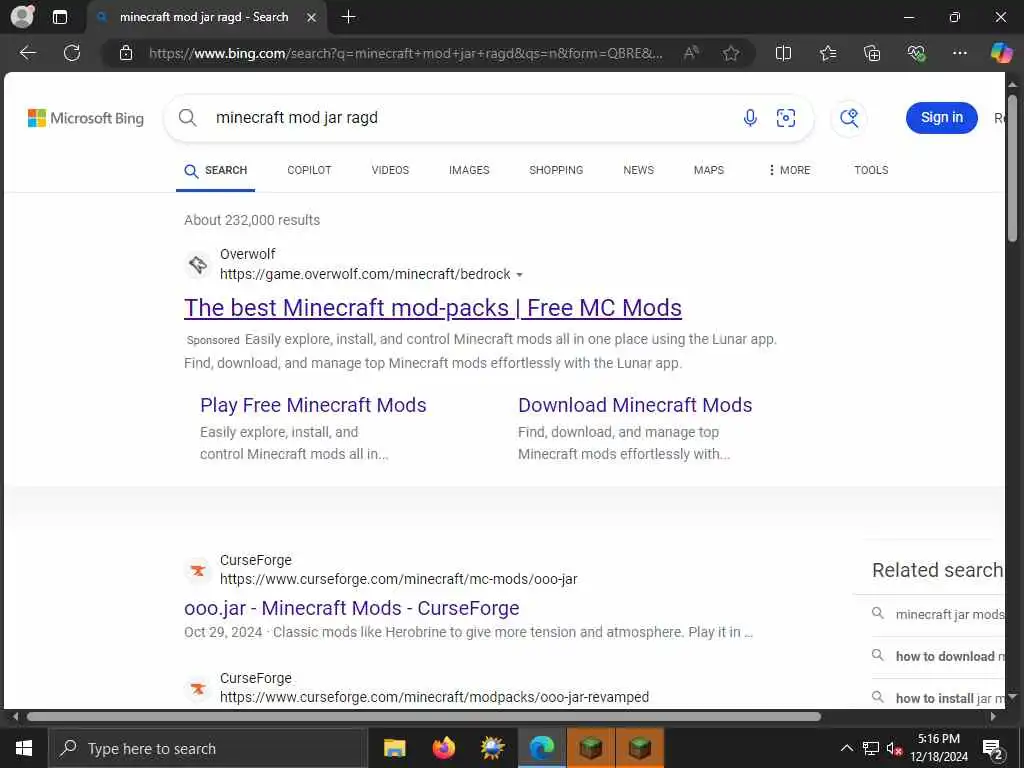Click the address bar URL
1024x768 pixels.
(x=405, y=54)
